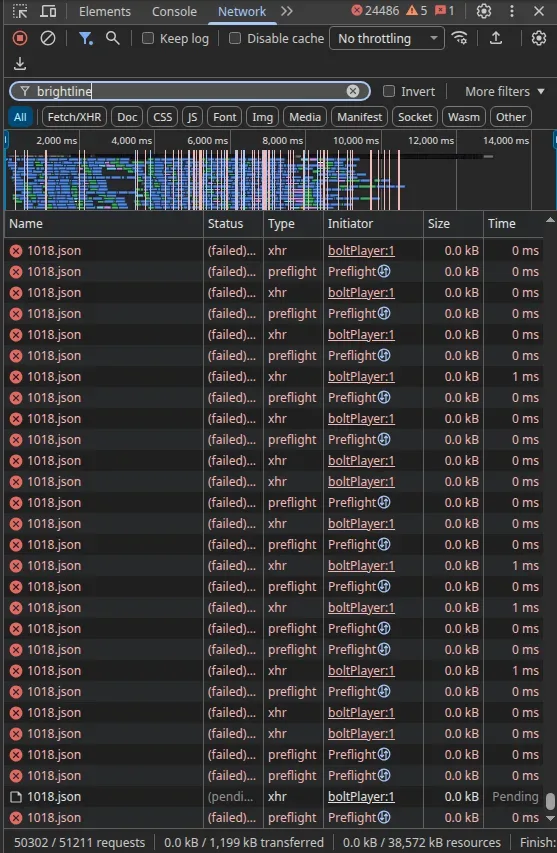The height and width of the screenshot is (853, 557).
Task: Click the 50302 / 51211 requests status text
Action: click(79, 842)
